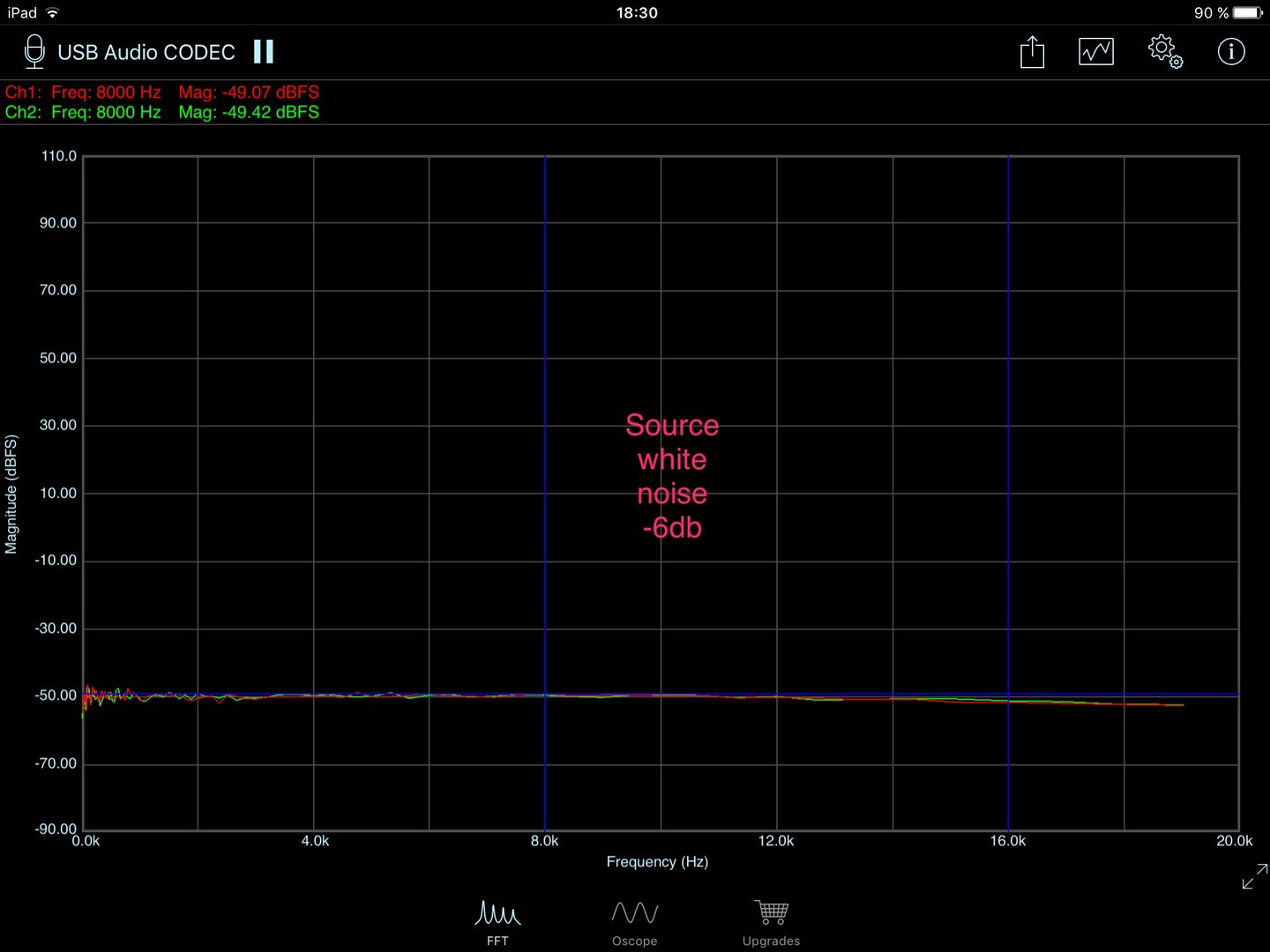Click the blue cursor line at 8.0k
The width and height of the screenshot is (1270, 952).
[545, 494]
